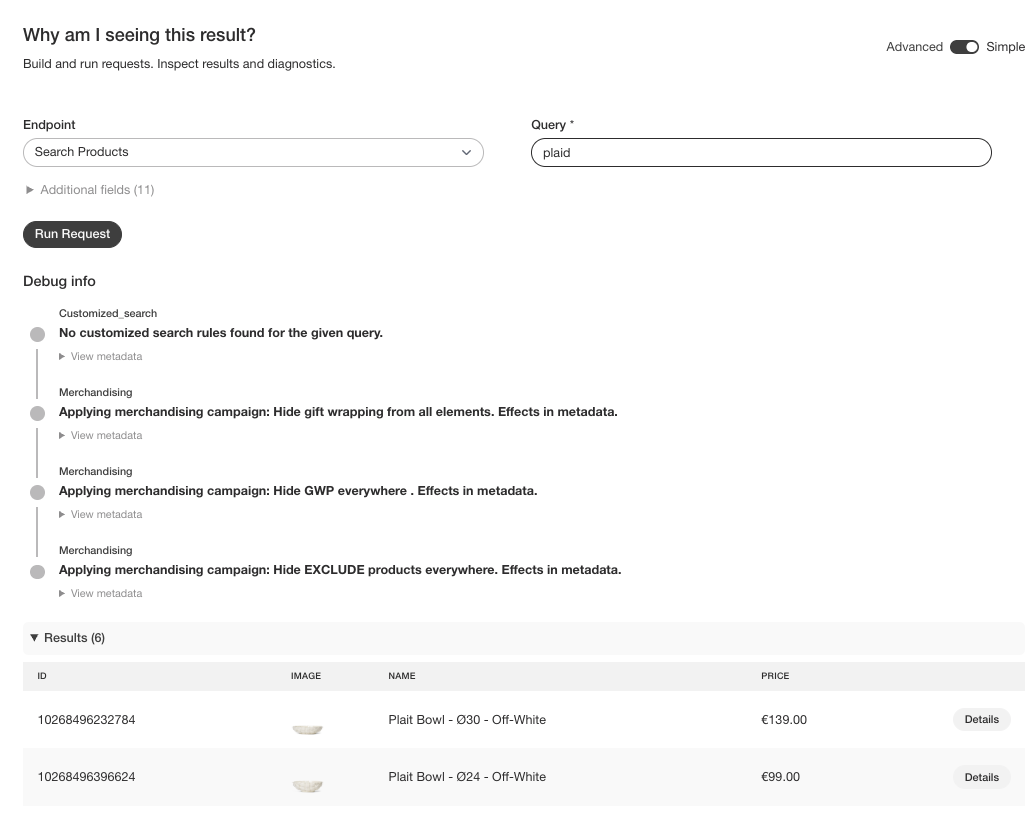Expand View metadata under Hide EXCLUDE campaign
Viewport: 1034px width, 820px height.
[x=100, y=593]
